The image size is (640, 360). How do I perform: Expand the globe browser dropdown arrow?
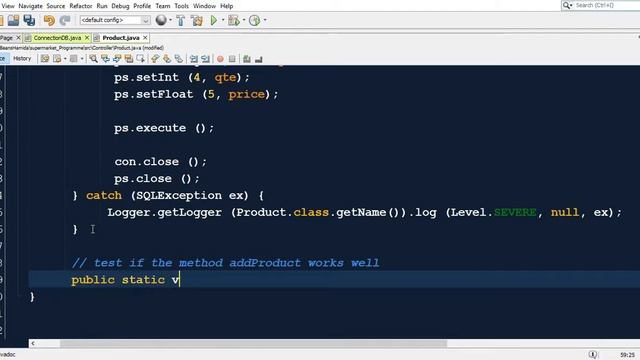coord(170,20)
